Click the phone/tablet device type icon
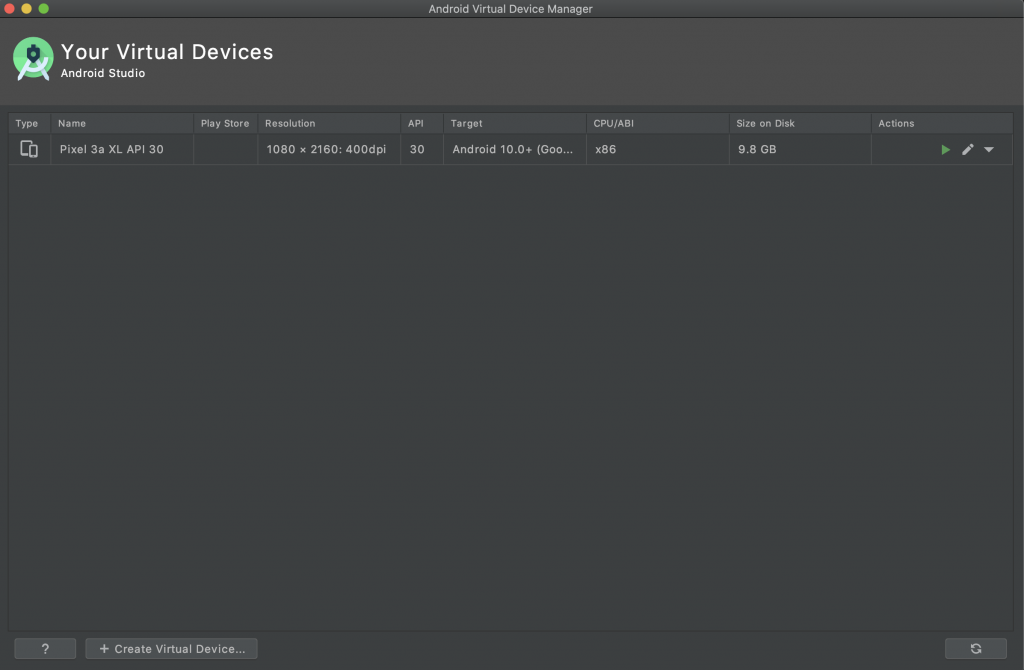This screenshot has height=670, width=1024. [29, 150]
